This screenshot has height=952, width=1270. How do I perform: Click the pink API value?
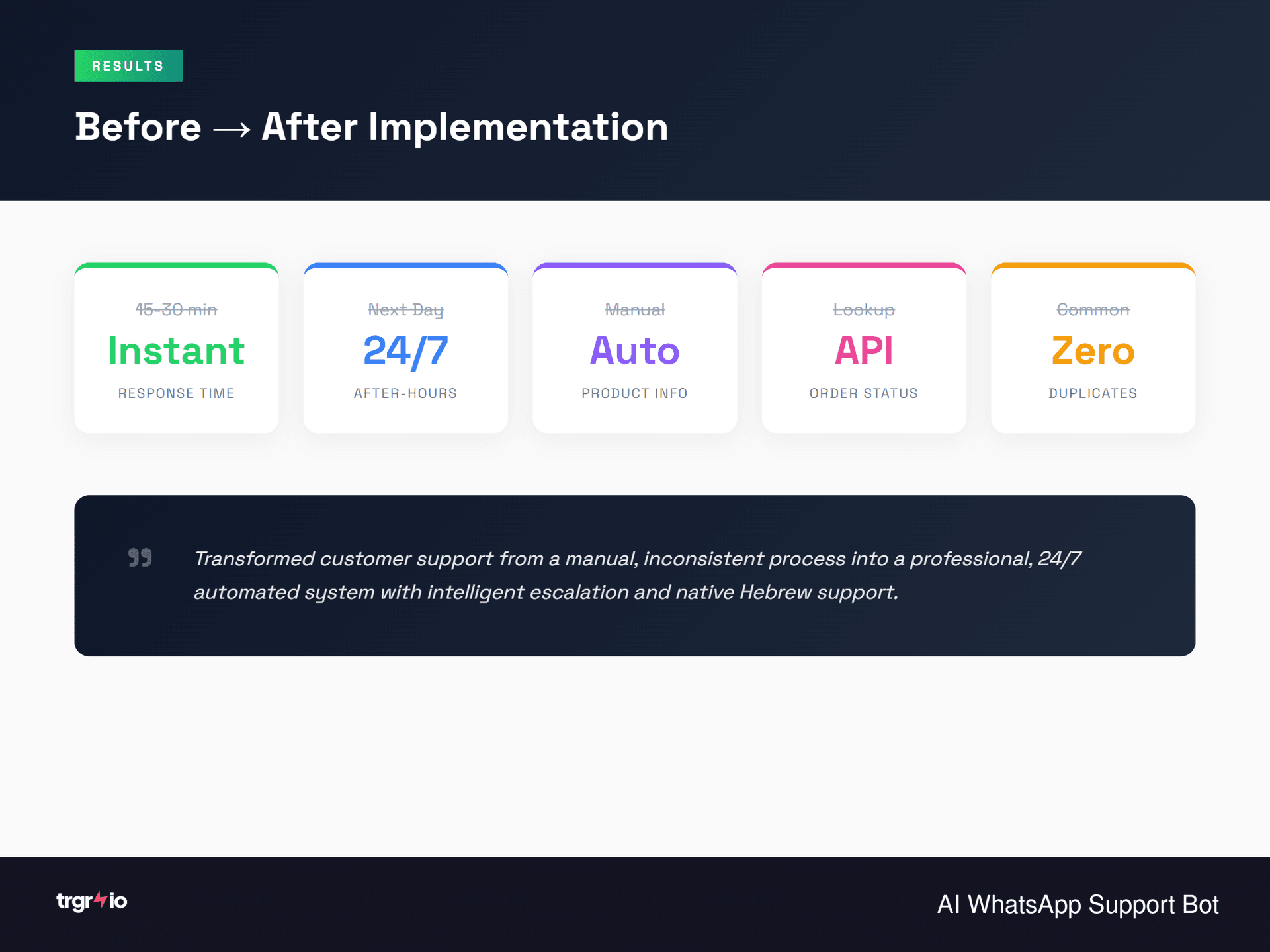tap(864, 350)
